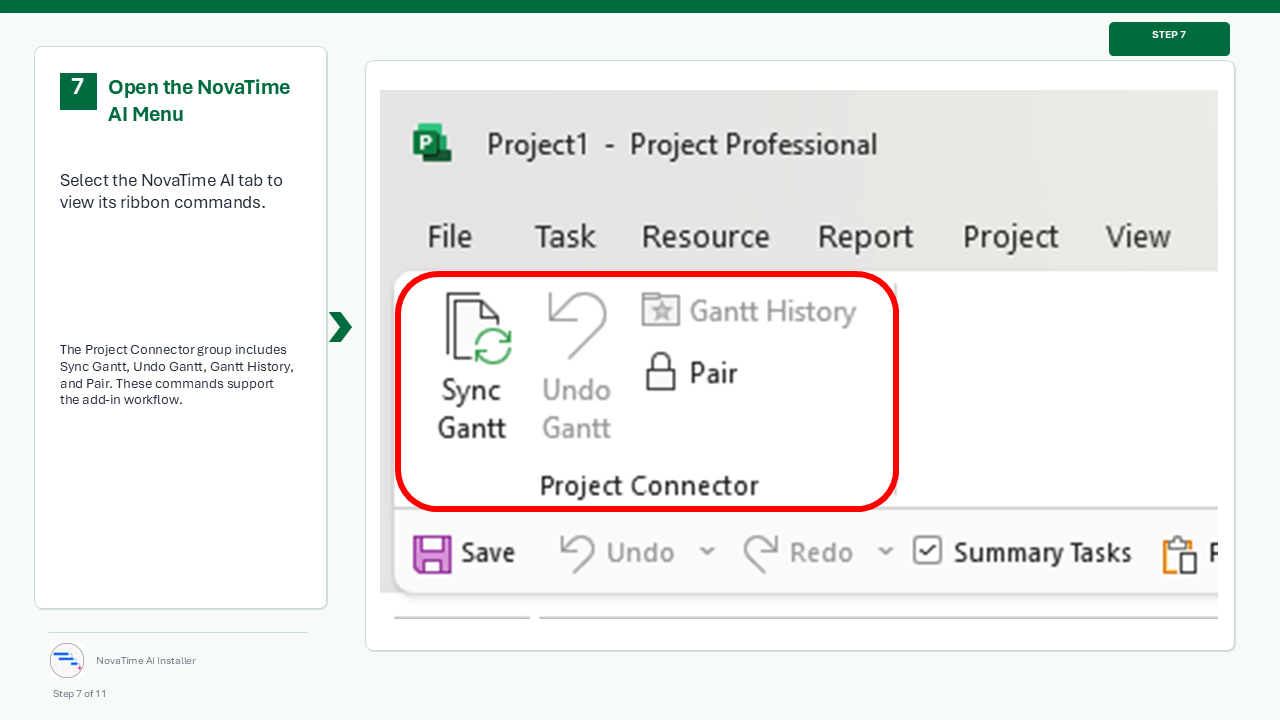This screenshot has height=720, width=1280.
Task: Switch to the Report ribbon tab
Action: pos(865,237)
